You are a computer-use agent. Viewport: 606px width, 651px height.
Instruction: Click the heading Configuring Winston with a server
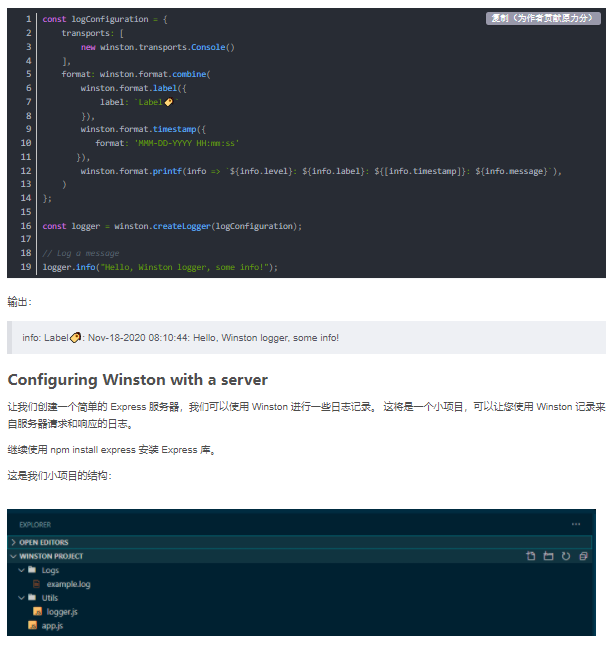137,380
